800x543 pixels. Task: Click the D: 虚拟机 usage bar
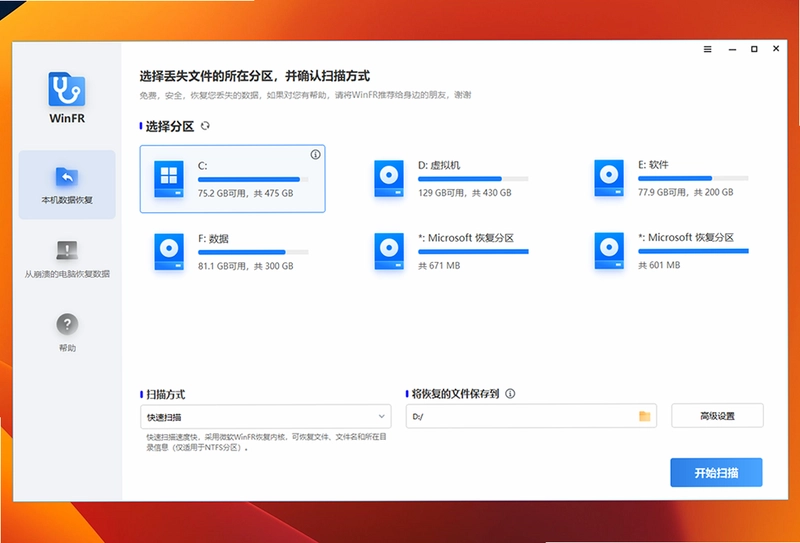click(473, 179)
